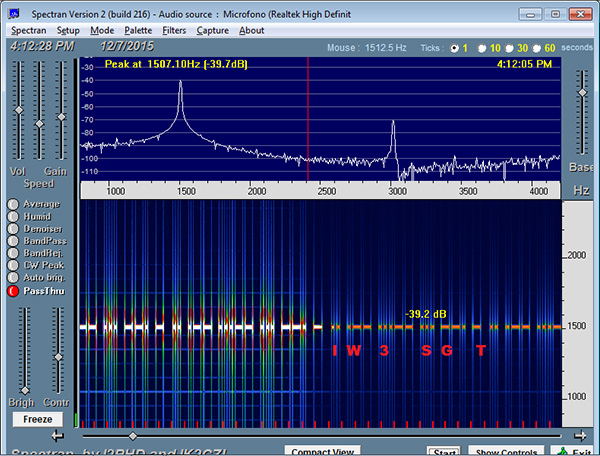Click the Show Controls button

506,451
